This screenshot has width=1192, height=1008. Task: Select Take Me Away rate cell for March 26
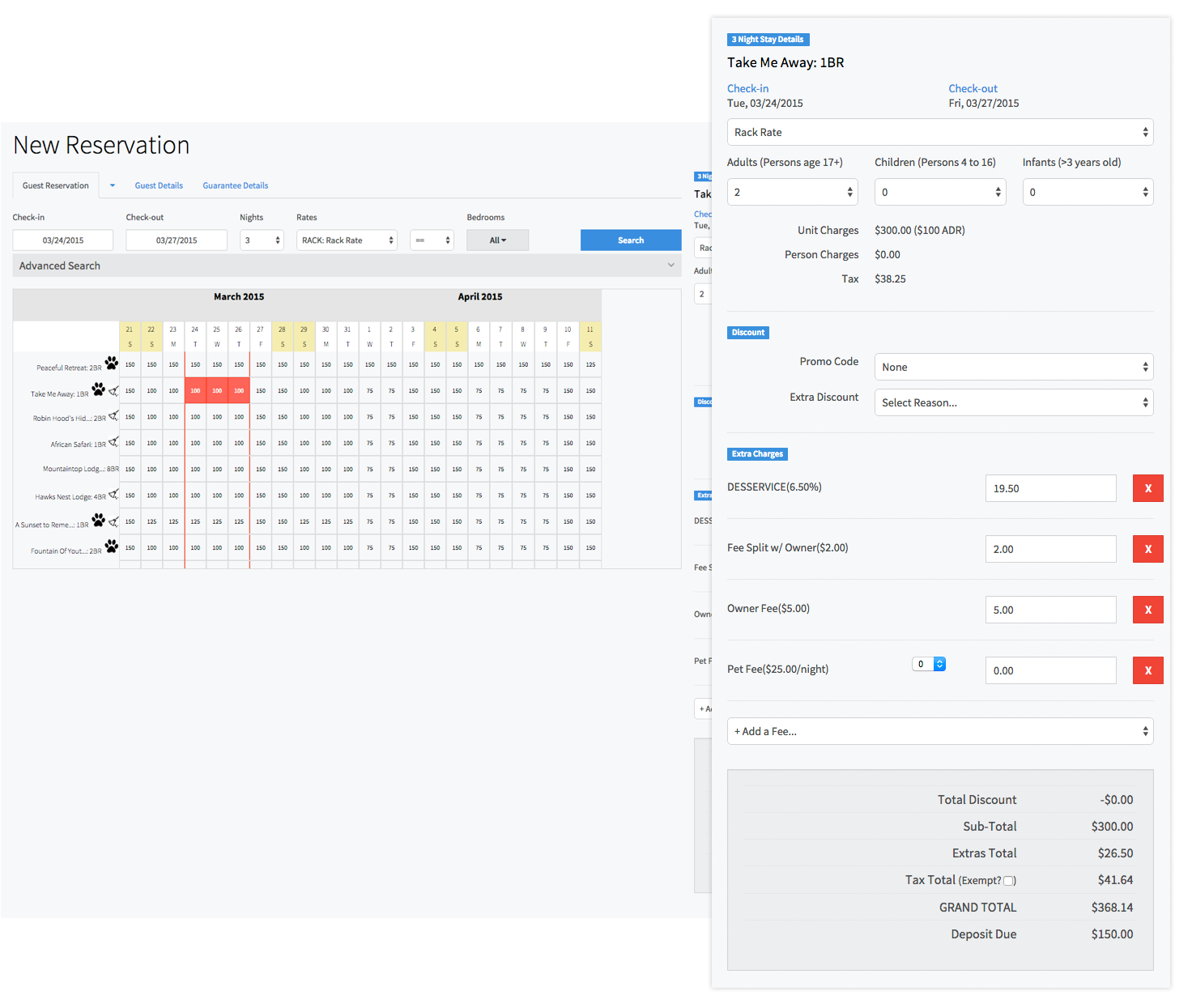239,390
